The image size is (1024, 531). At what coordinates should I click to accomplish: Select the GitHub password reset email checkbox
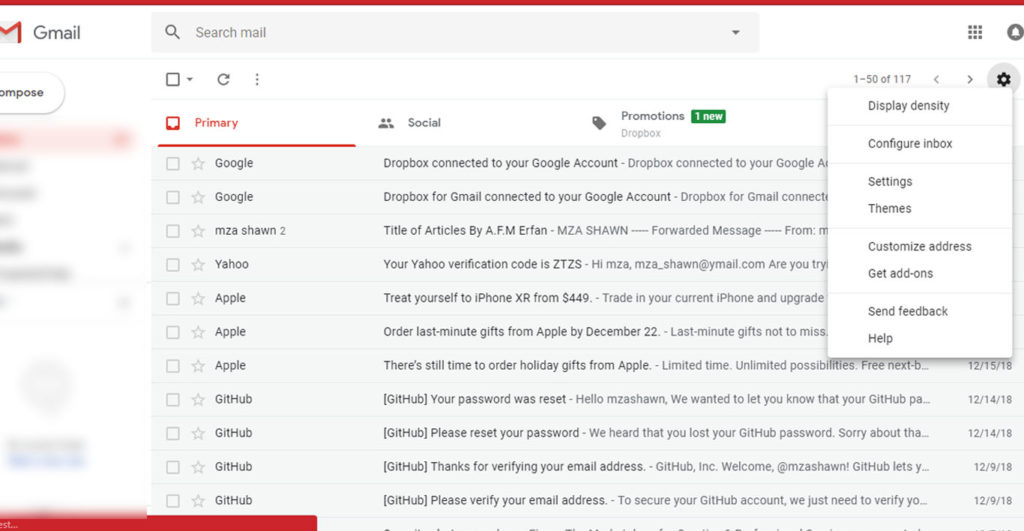pos(172,399)
